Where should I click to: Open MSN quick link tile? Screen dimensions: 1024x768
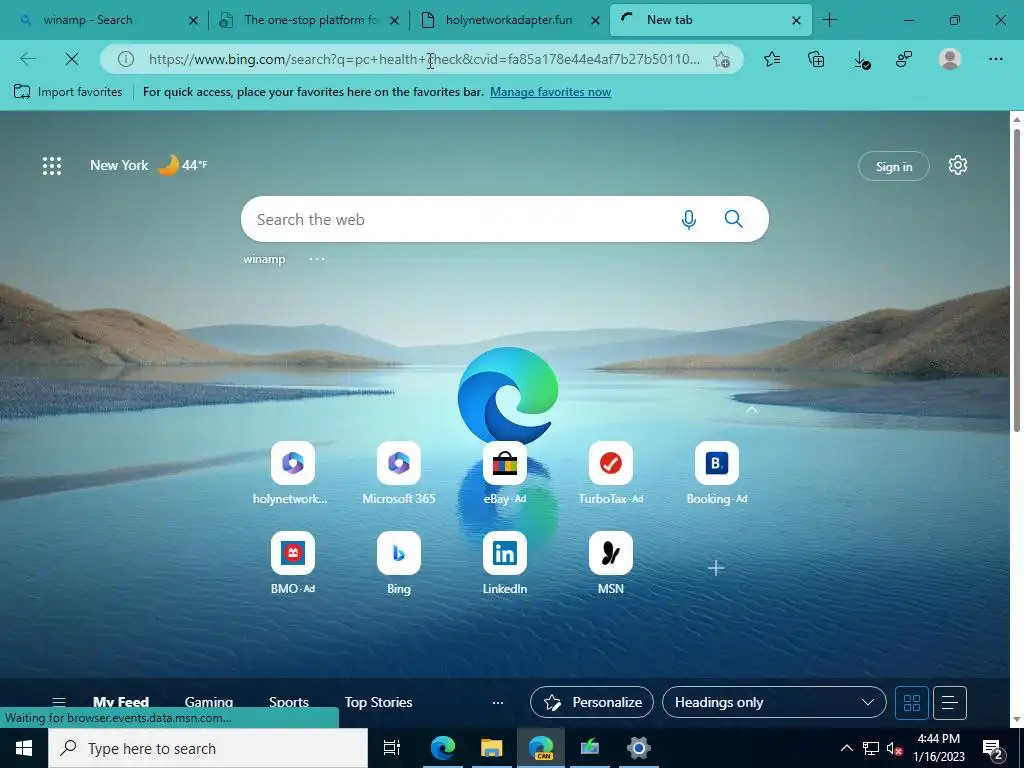coord(611,564)
